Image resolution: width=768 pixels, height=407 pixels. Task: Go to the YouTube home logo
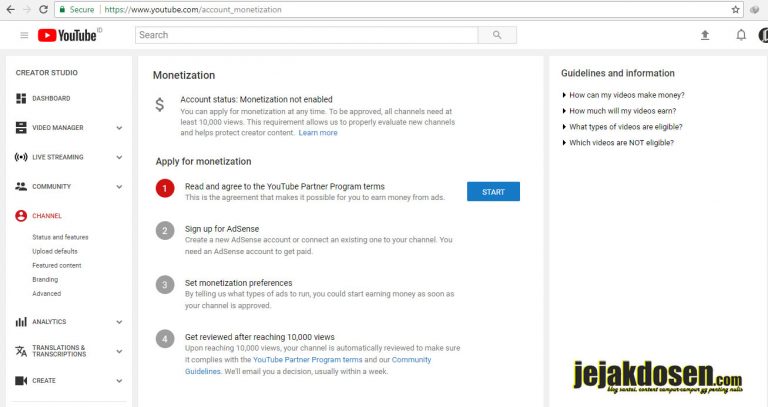(70, 35)
